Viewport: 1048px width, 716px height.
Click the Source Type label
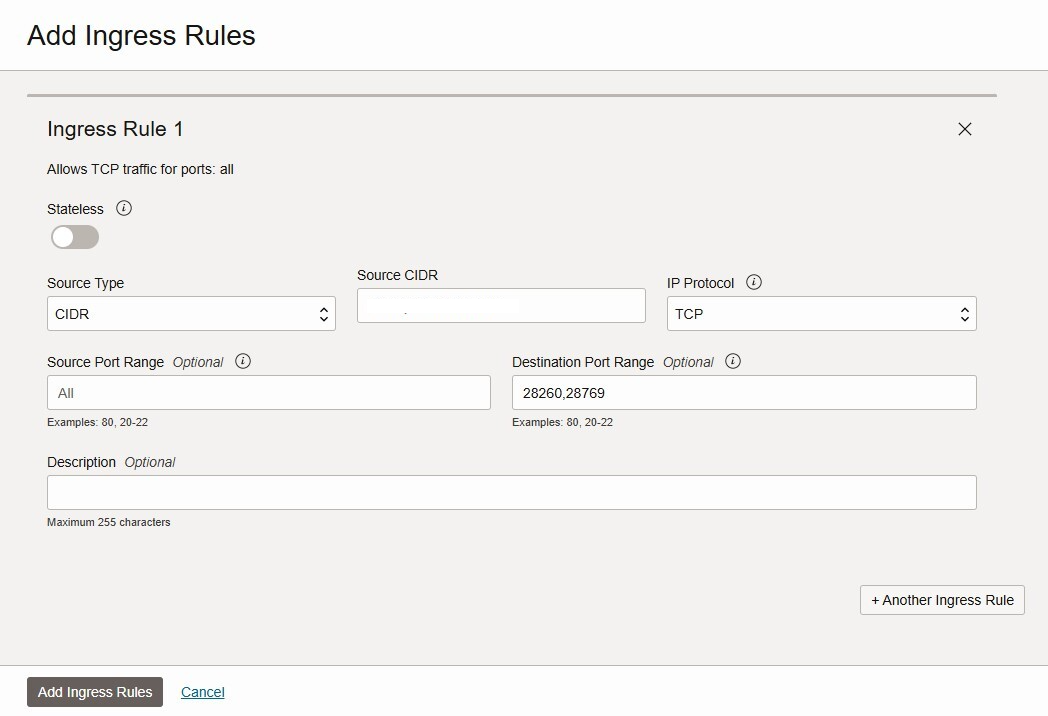click(x=86, y=283)
